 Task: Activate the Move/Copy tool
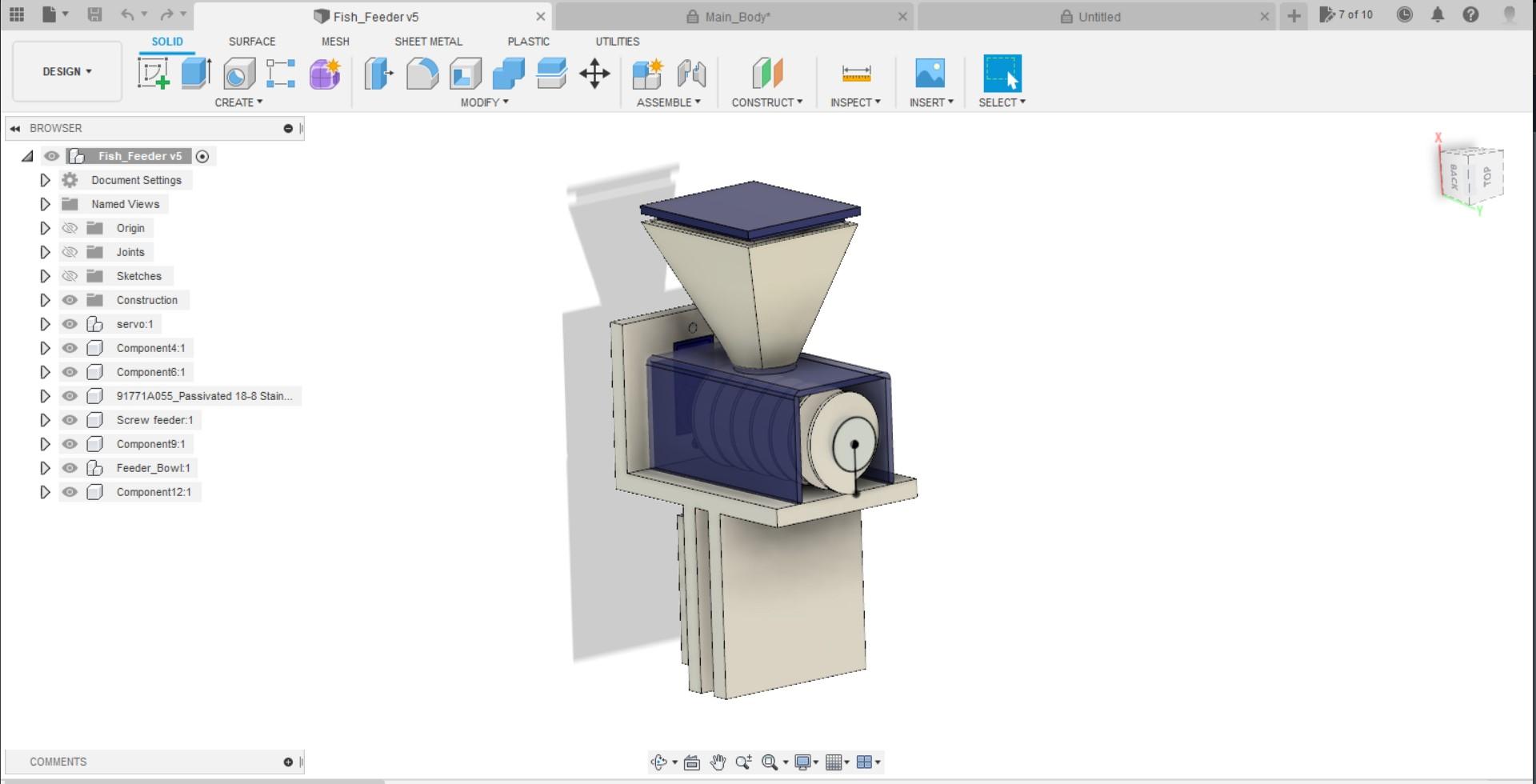[x=594, y=74]
